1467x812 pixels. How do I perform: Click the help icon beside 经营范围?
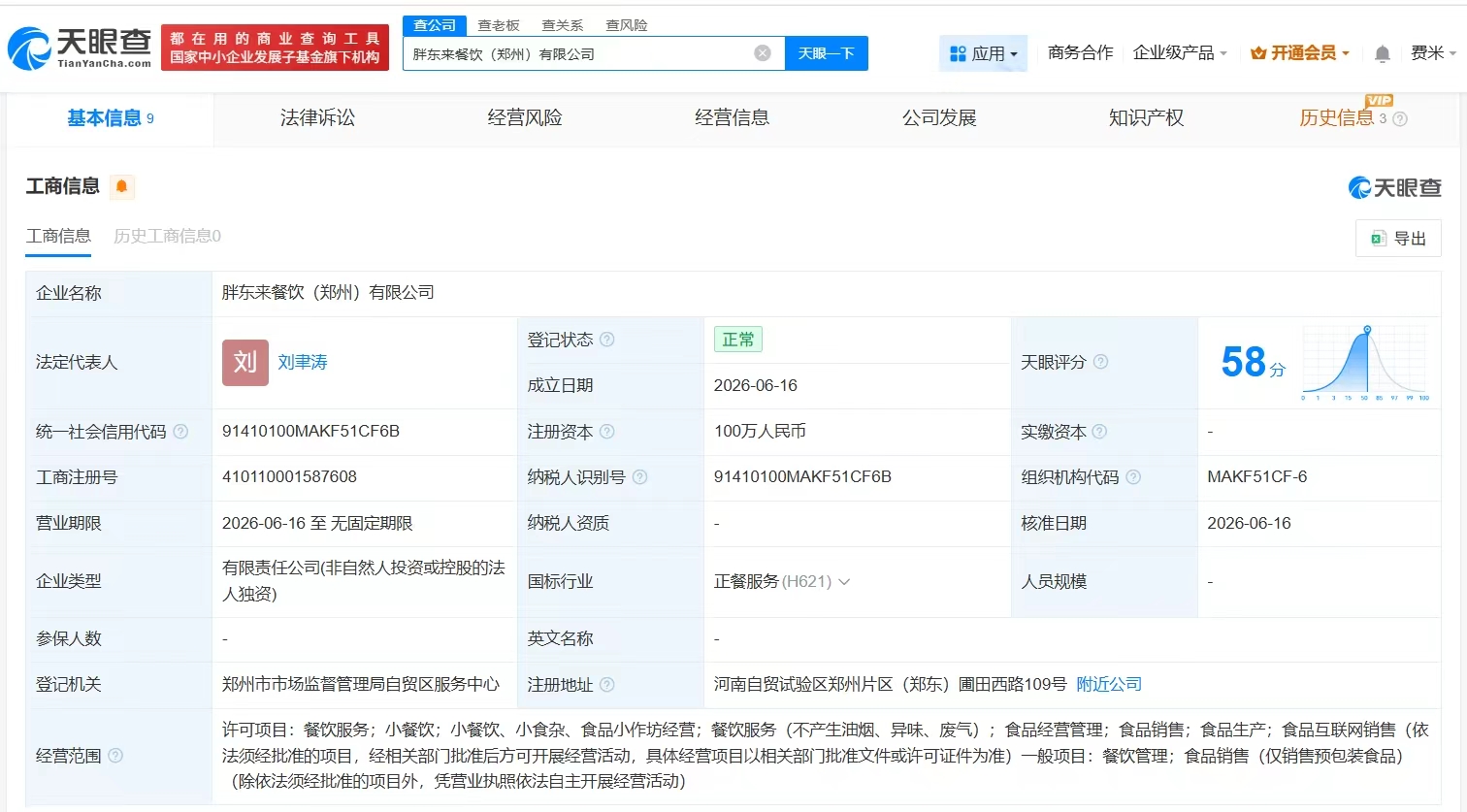point(115,756)
